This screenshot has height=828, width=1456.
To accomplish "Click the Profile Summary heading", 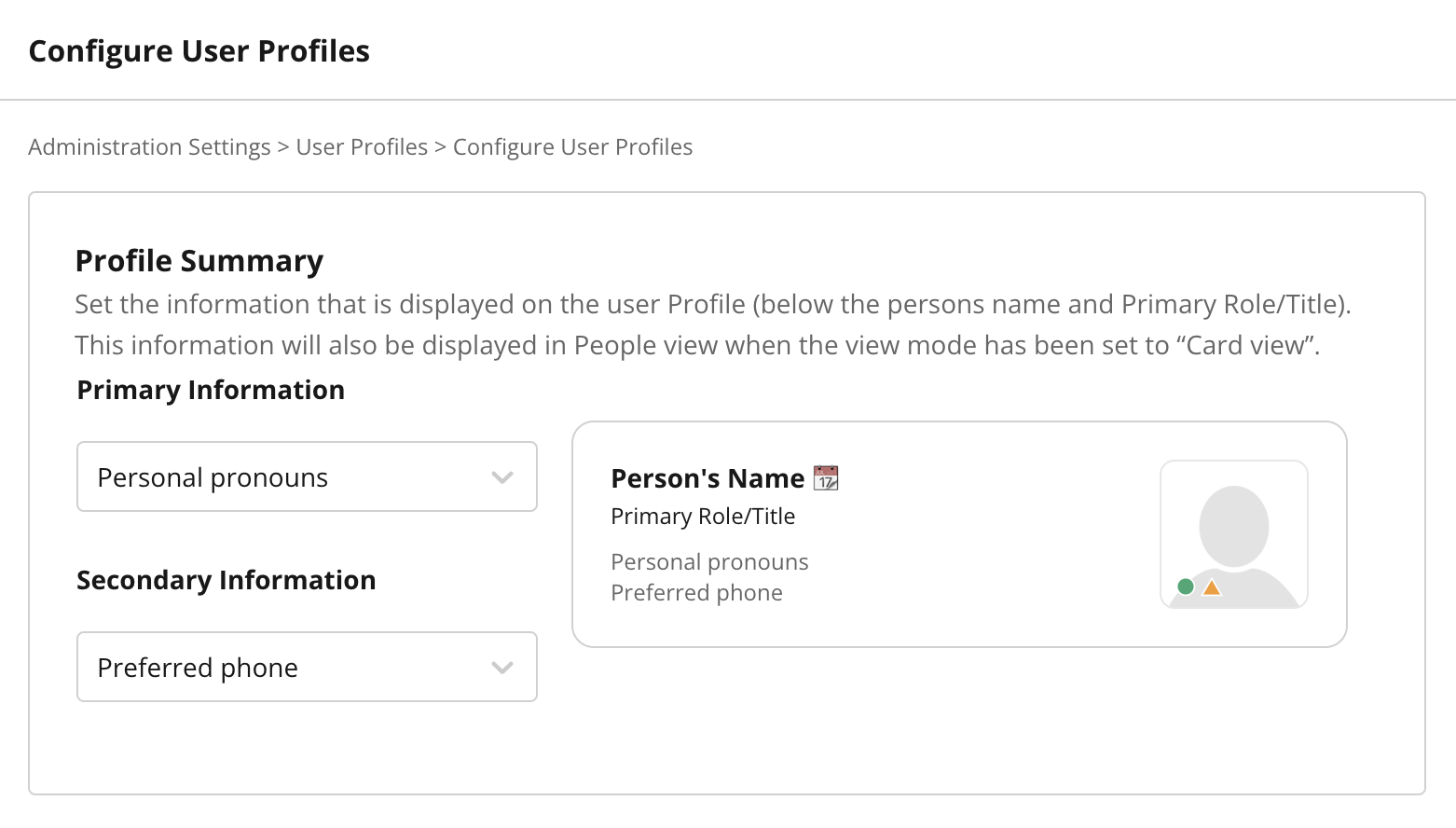I will click(x=199, y=261).
